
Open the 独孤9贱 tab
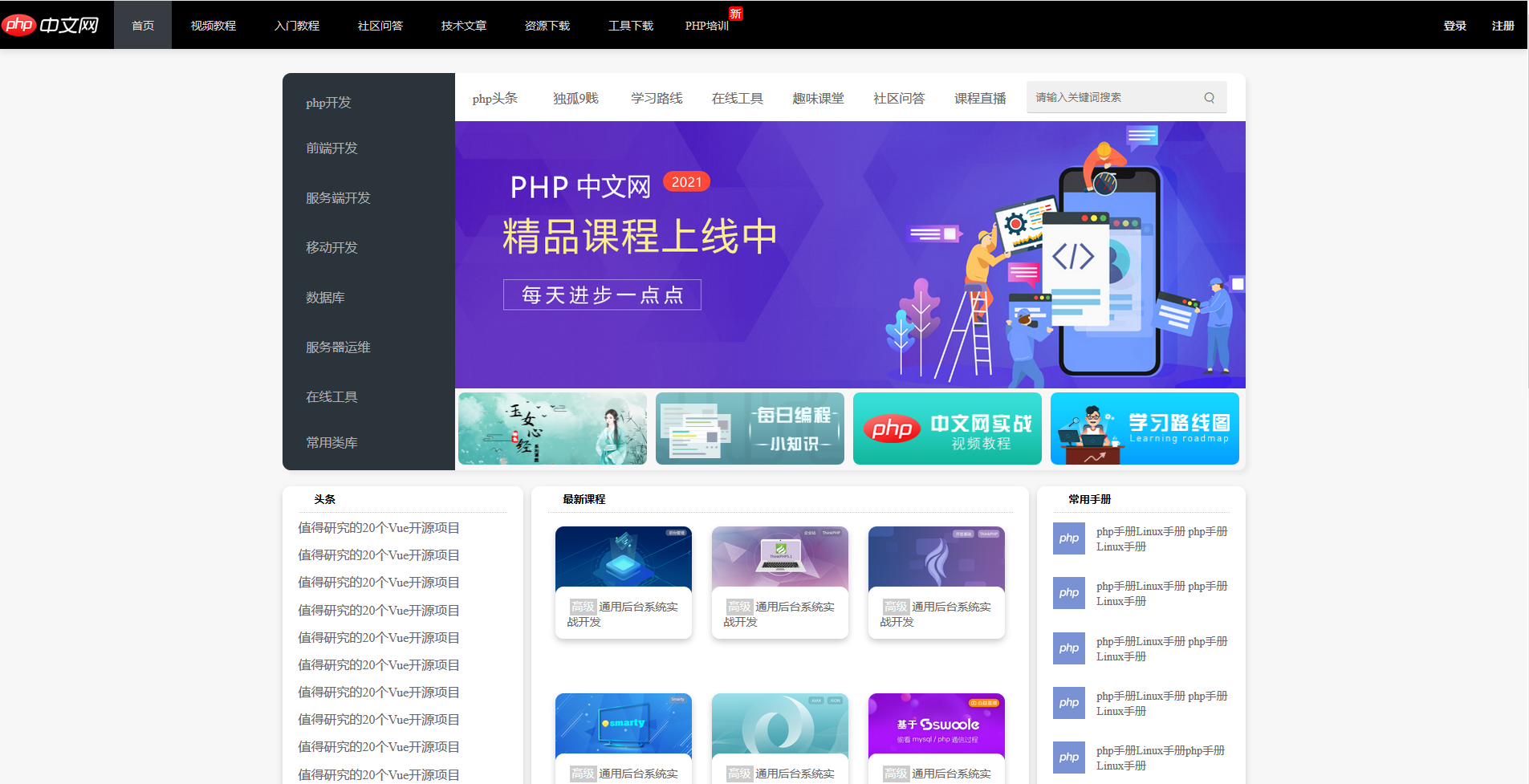pos(575,98)
